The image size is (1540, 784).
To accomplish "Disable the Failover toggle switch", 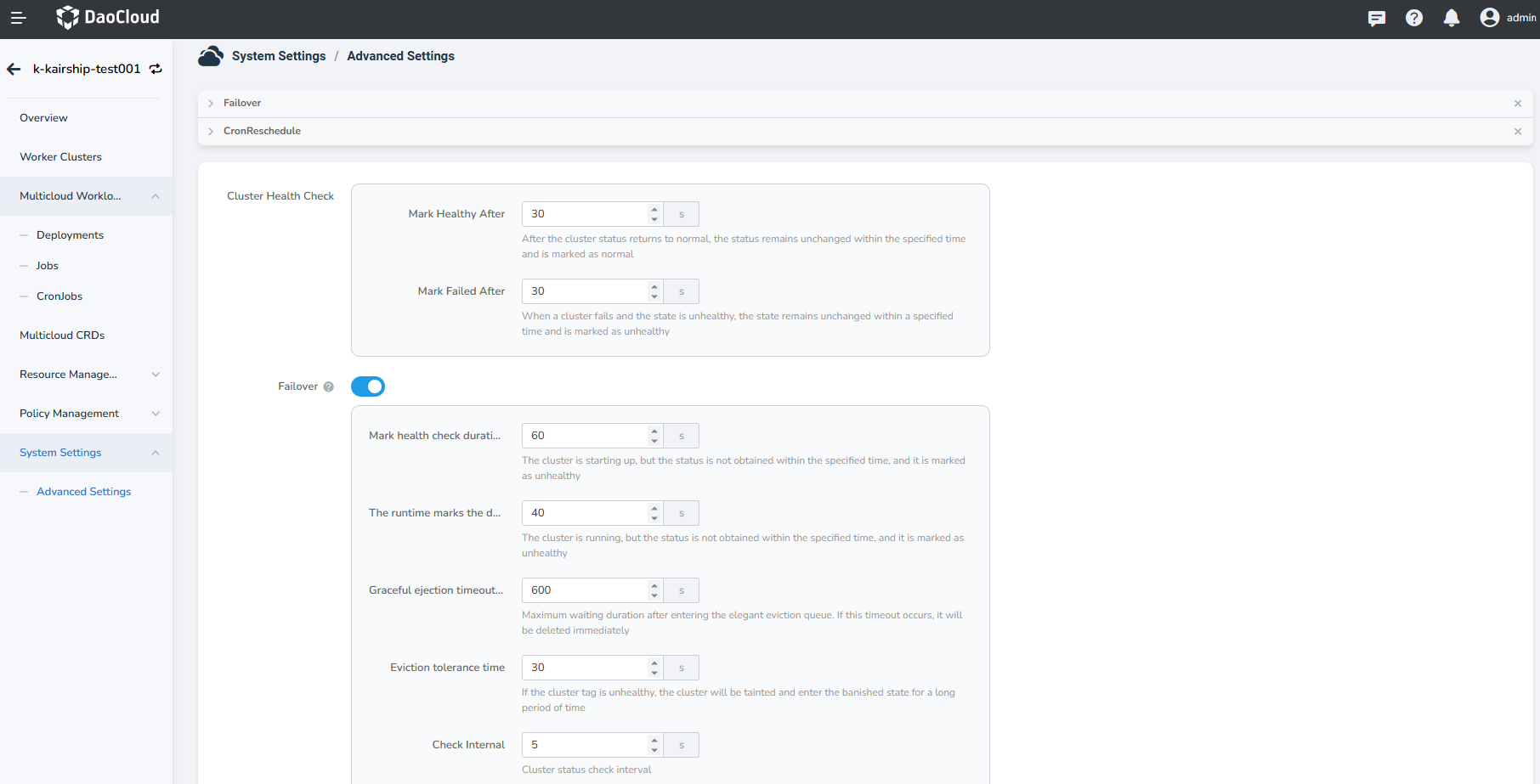I will coord(367,386).
